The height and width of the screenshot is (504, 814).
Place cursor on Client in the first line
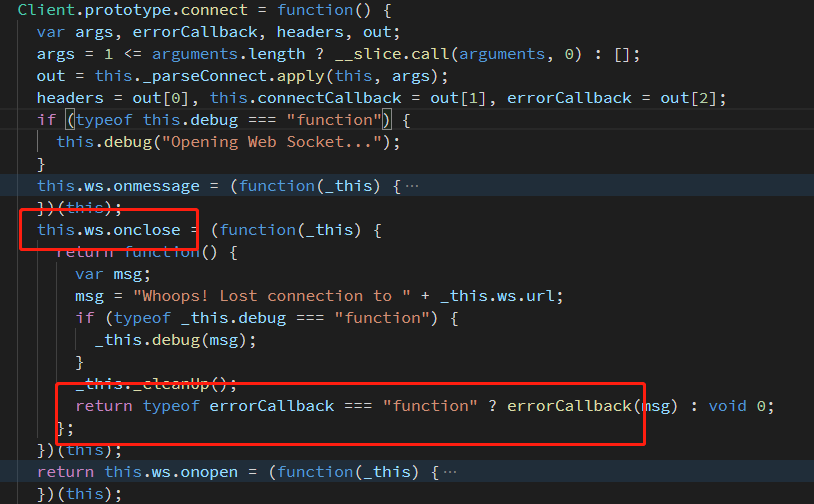46,10
